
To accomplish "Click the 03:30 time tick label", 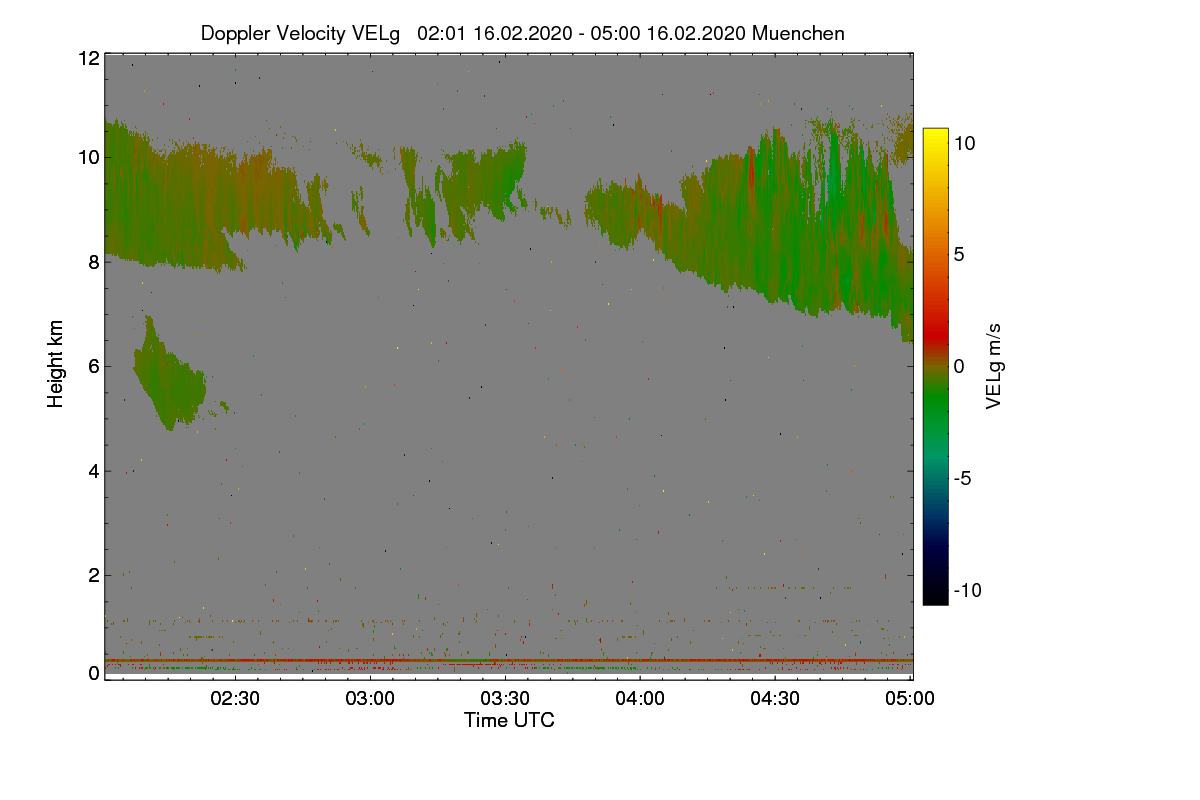I will [x=506, y=699].
